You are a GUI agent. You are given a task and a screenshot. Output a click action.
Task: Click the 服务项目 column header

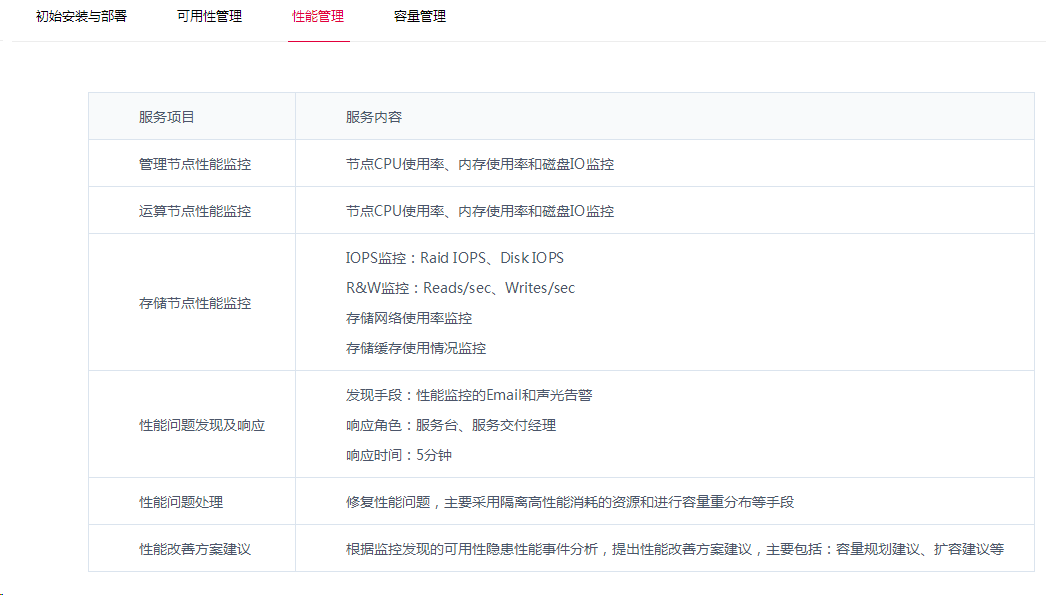click(167, 117)
